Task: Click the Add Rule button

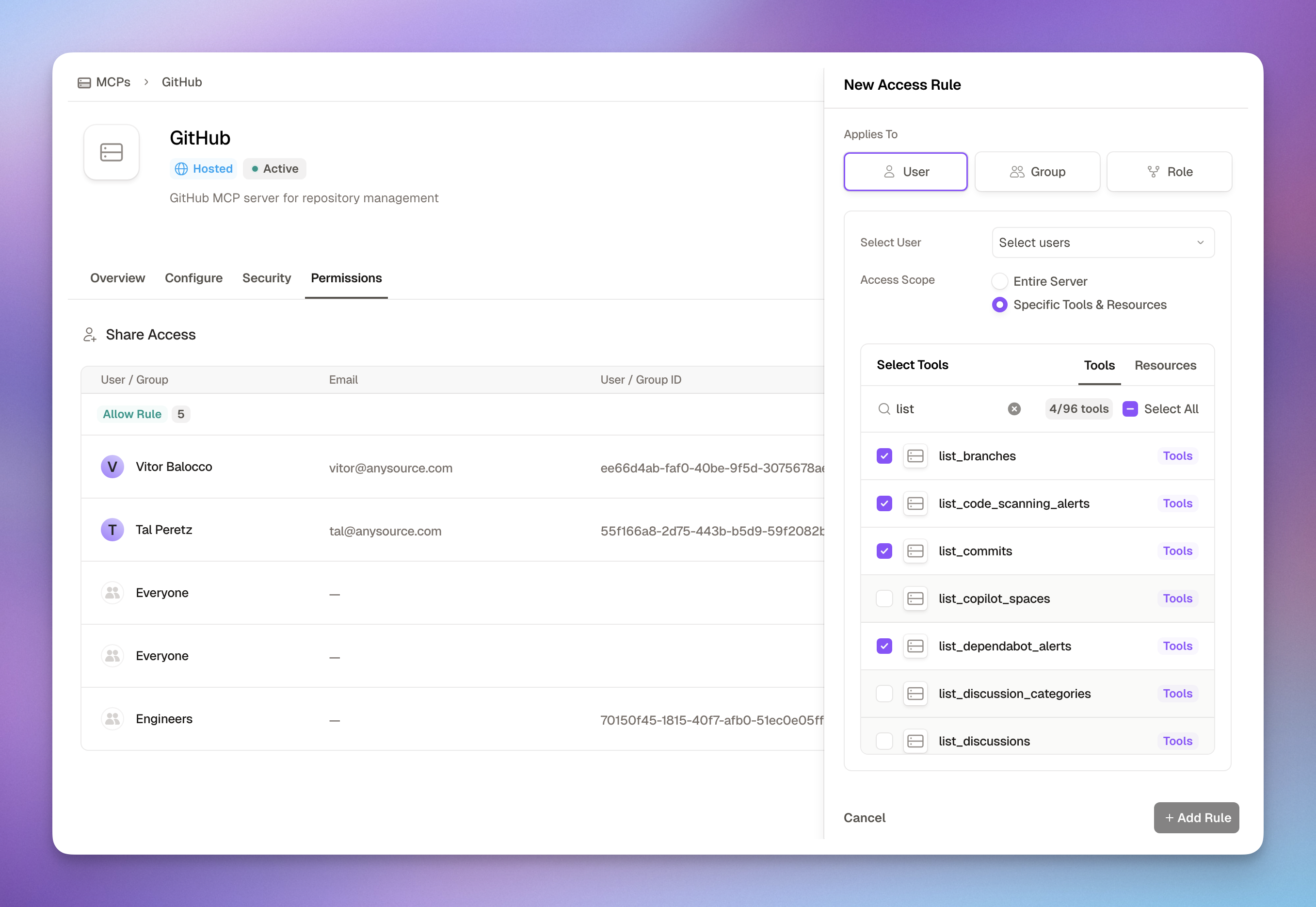Action: pos(1196,818)
